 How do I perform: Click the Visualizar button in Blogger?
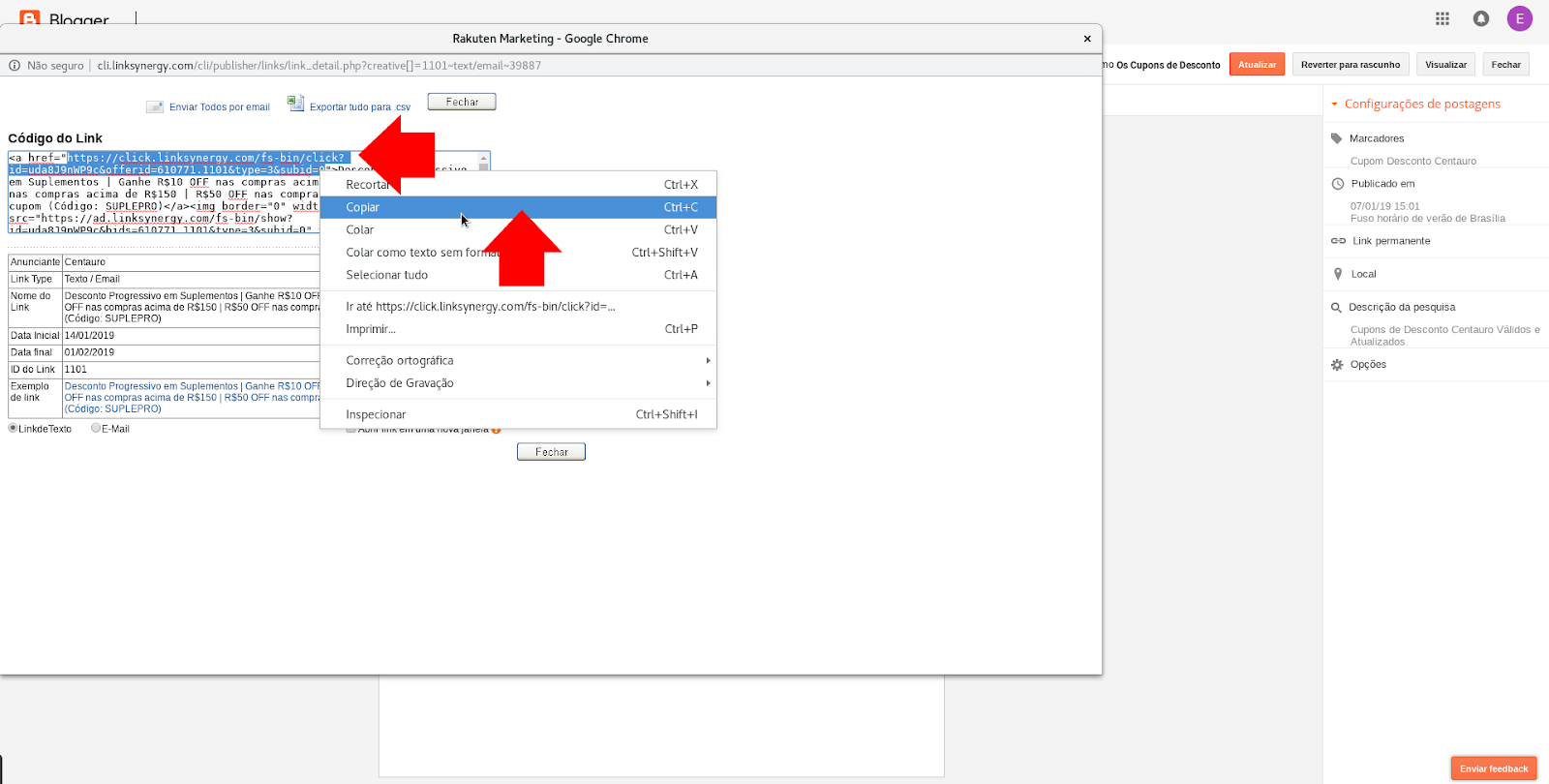pos(1445,64)
